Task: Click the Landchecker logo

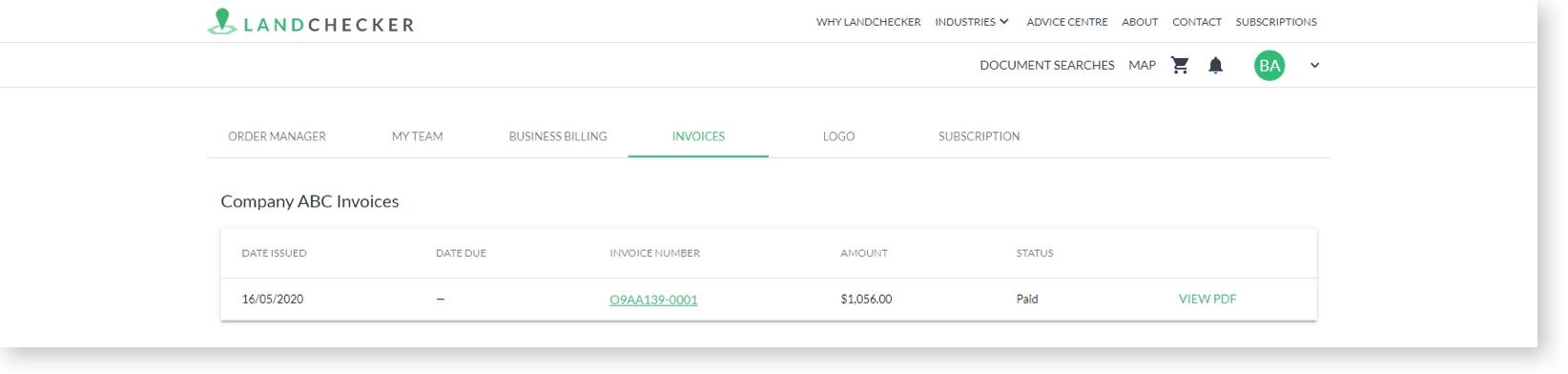Action: (x=311, y=22)
